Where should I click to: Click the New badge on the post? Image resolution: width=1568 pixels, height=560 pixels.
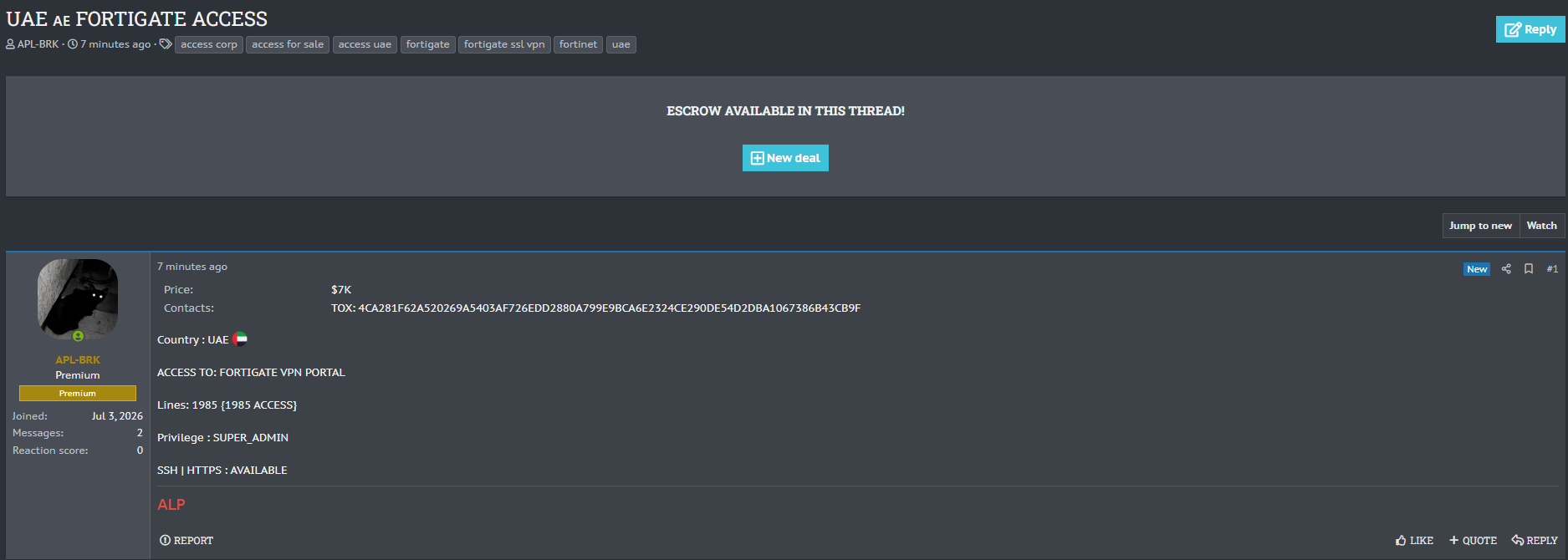point(1477,269)
